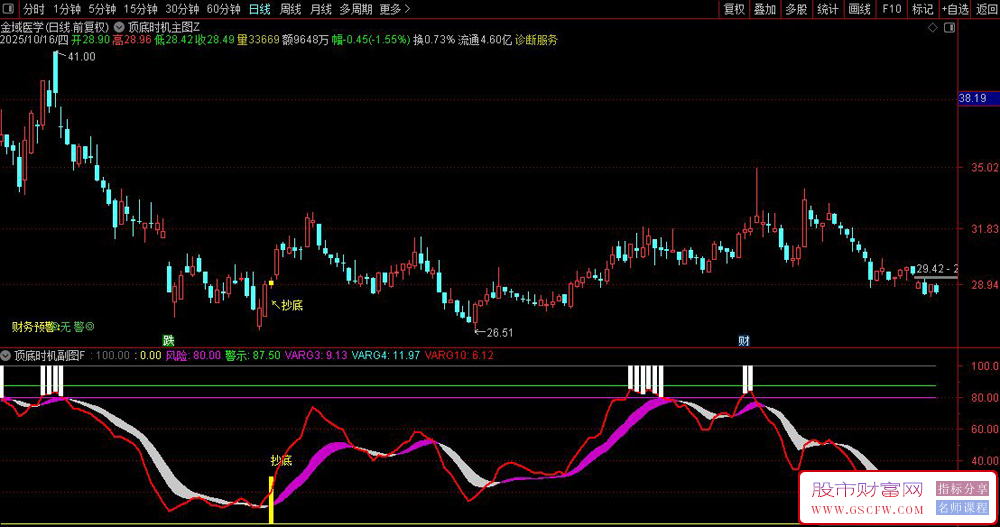Click the 诊断服务 link

[537, 41]
